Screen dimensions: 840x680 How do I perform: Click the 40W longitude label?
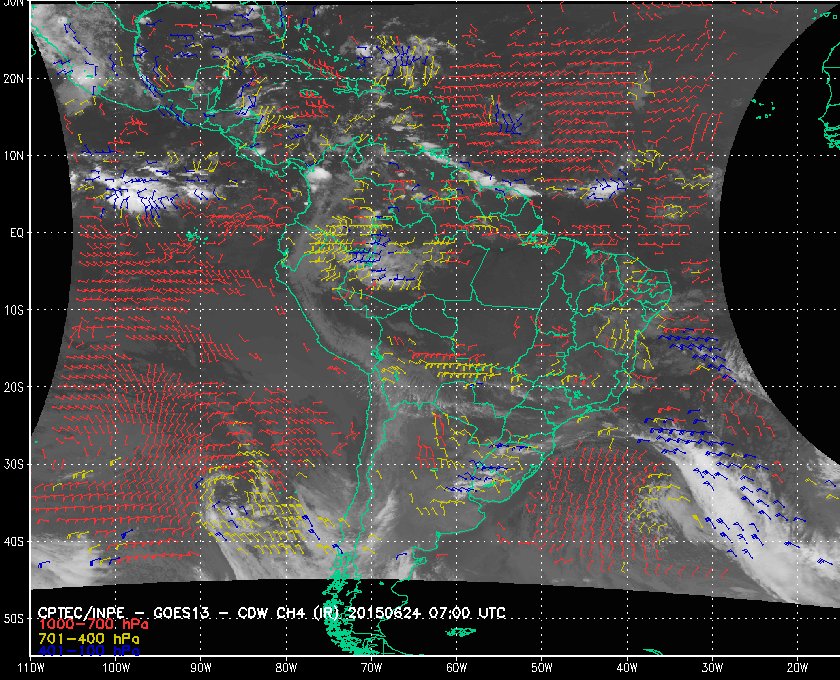click(x=627, y=668)
